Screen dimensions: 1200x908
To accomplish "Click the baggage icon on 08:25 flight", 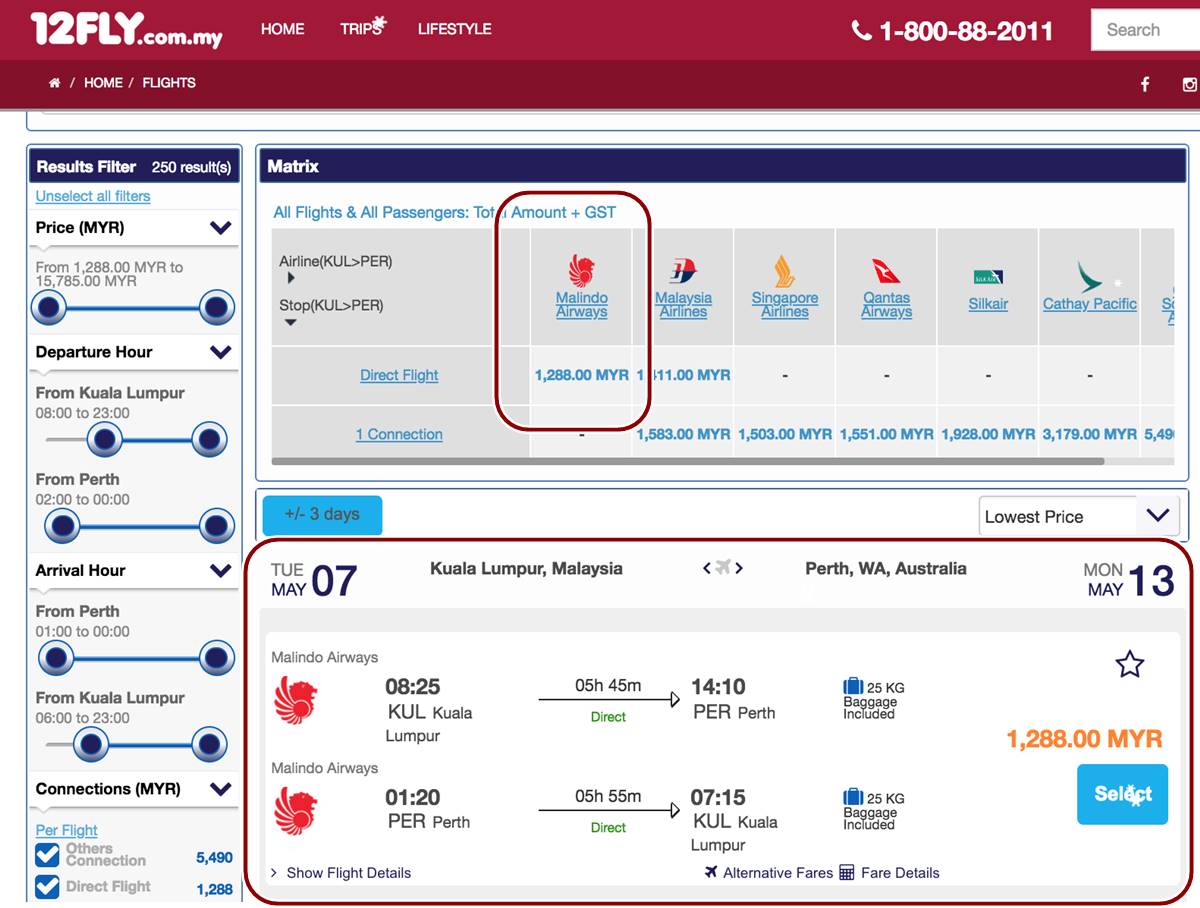I will click(853, 686).
